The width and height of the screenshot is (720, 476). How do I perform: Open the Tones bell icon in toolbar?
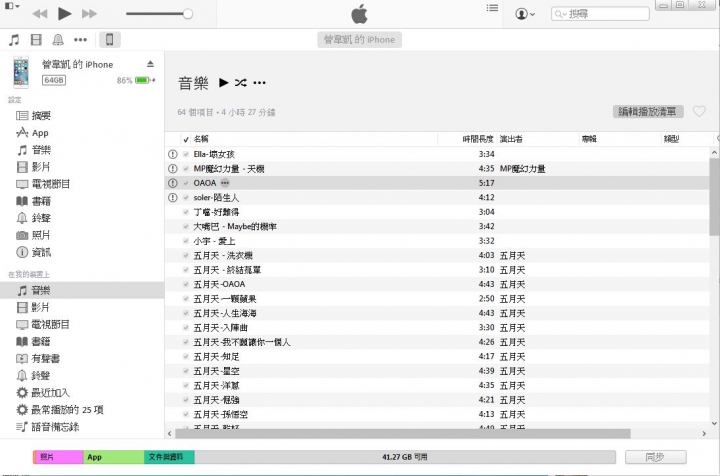tap(58, 40)
